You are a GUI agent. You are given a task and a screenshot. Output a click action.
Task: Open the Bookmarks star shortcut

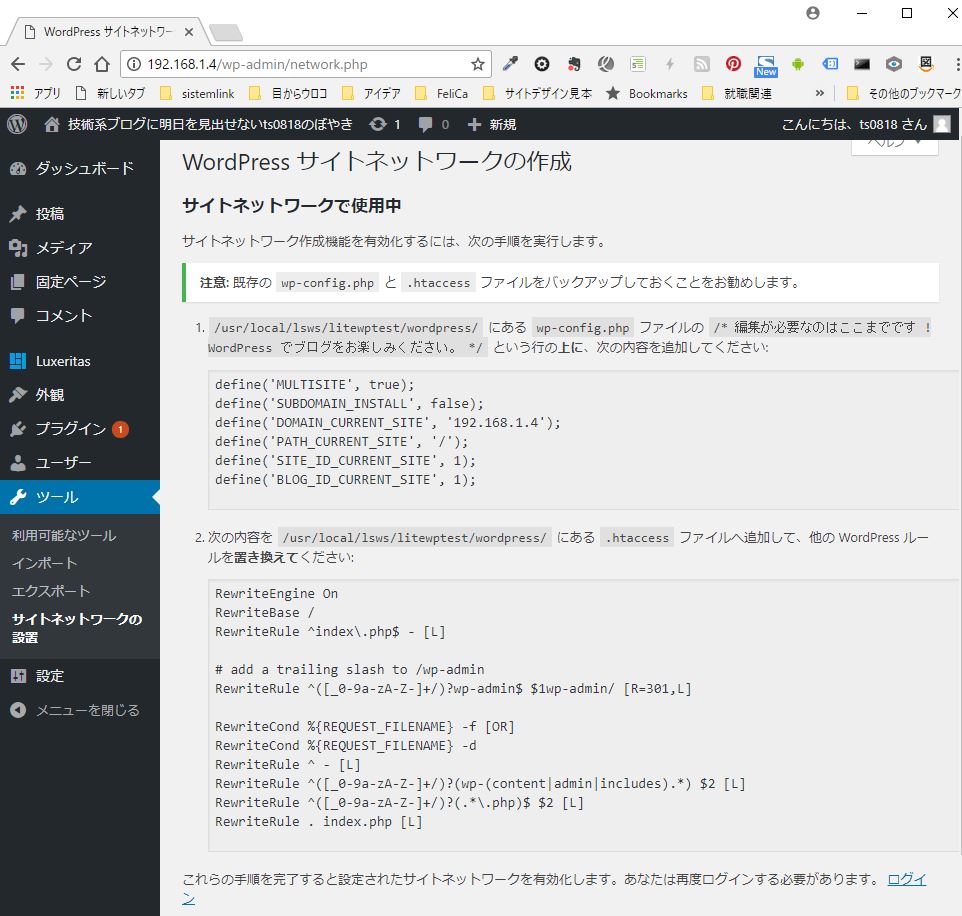point(647,93)
